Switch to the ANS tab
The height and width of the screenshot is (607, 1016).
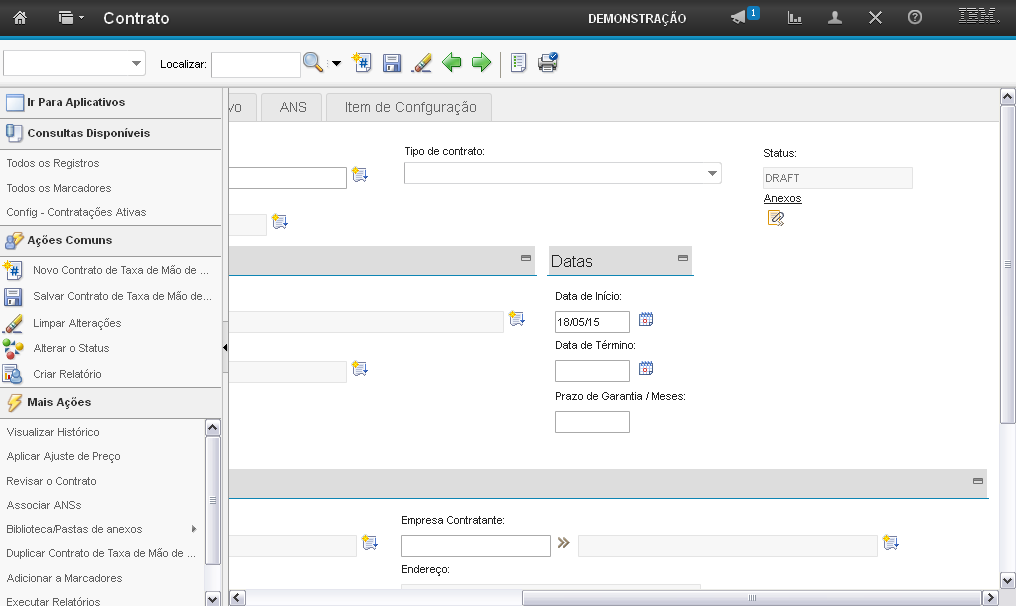coord(293,107)
